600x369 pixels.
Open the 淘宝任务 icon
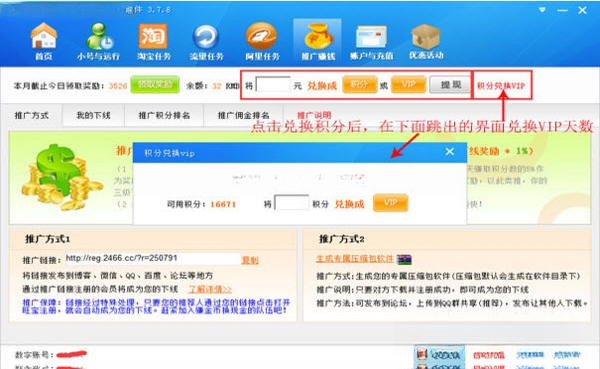(153, 41)
